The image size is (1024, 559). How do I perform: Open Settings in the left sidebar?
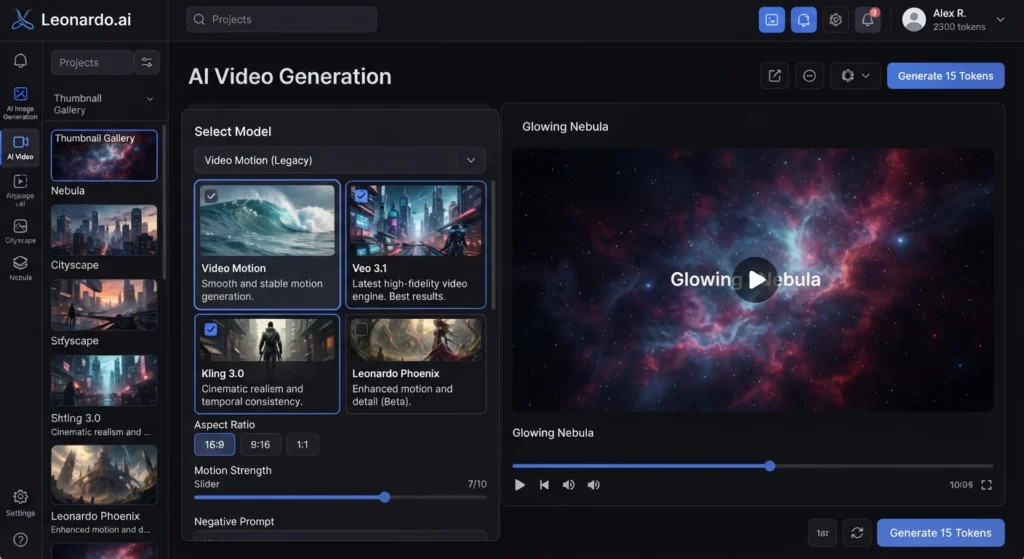[20, 503]
